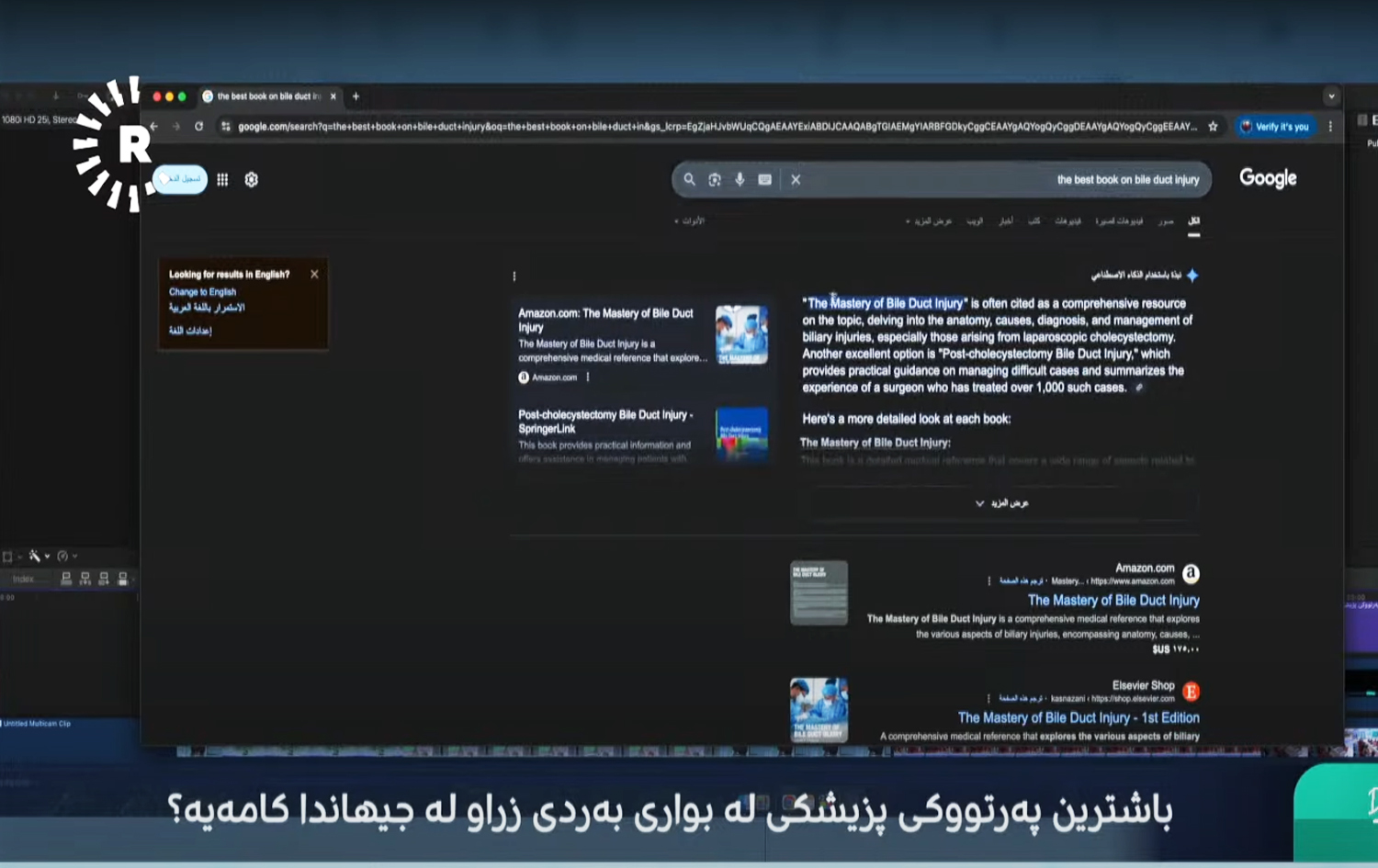Start voice search with the microphone
The height and width of the screenshot is (868, 1378).
tap(740, 180)
